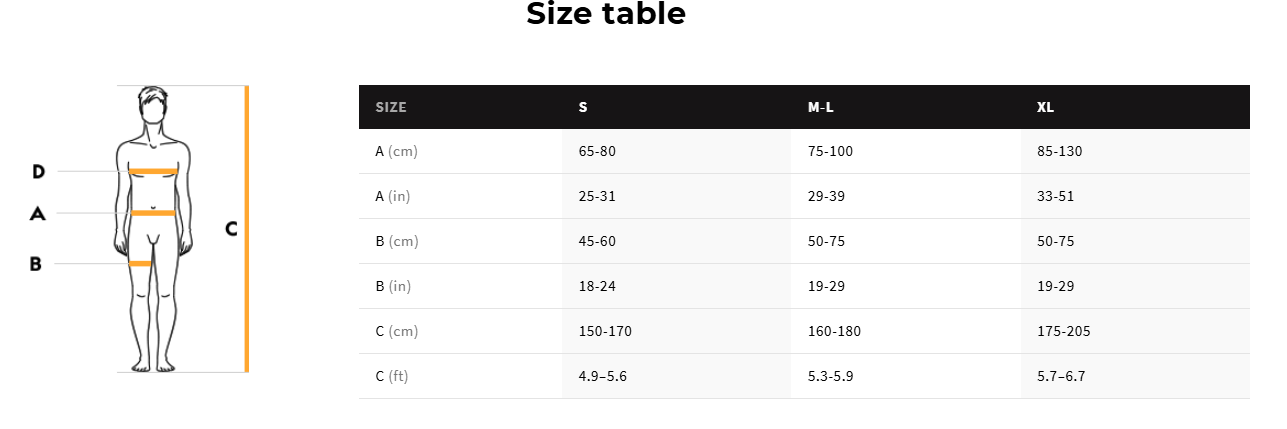Click the 65-80 cell for size S
The height and width of the screenshot is (429, 1287).
click(x=597, y=152)
